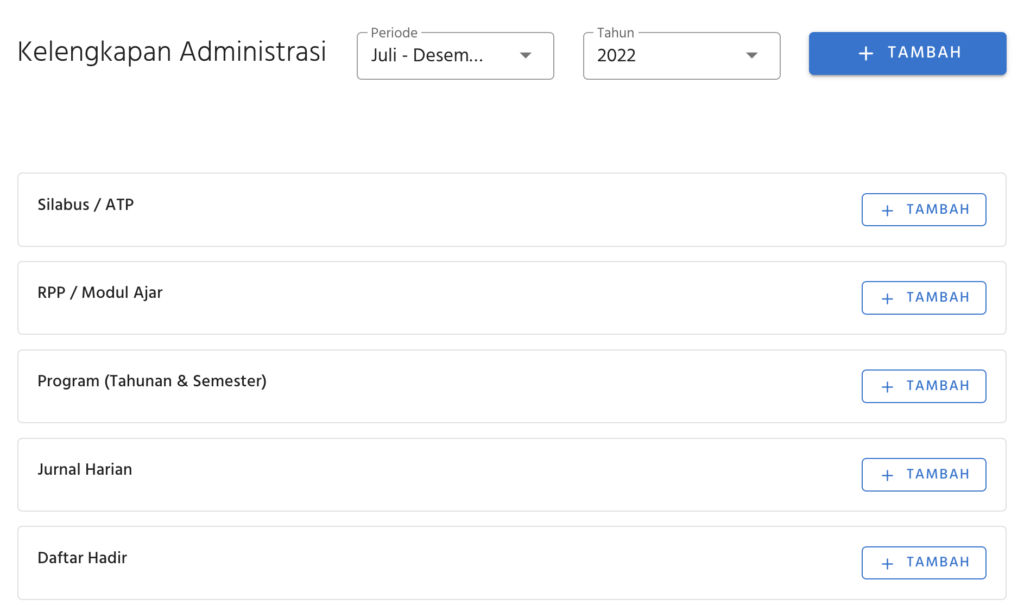1024x612 pixels.
Task: Click the plus icon in Silabus / ATP row
Action: [887, 210]
